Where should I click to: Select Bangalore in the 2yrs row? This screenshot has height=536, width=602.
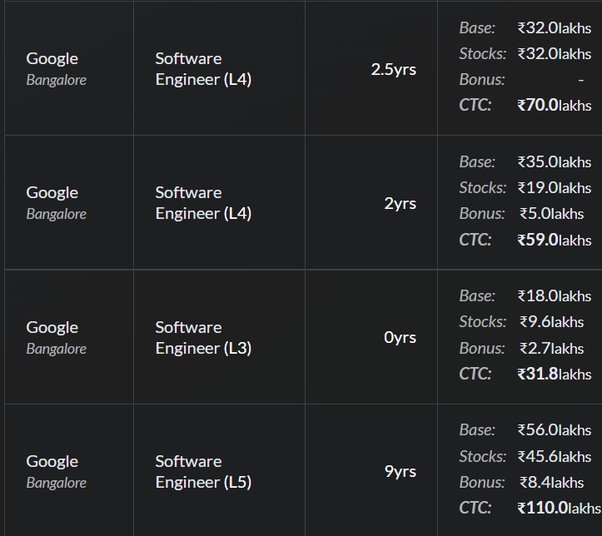56,214
